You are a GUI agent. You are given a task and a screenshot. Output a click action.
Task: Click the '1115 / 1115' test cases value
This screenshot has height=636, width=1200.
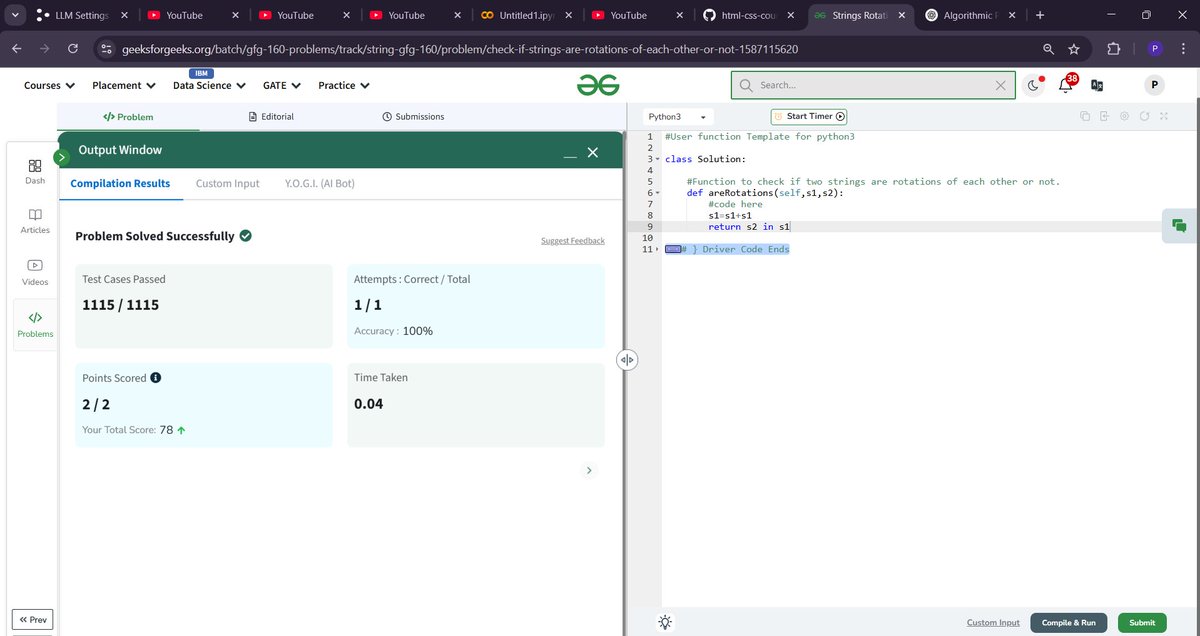click(120, 304)
